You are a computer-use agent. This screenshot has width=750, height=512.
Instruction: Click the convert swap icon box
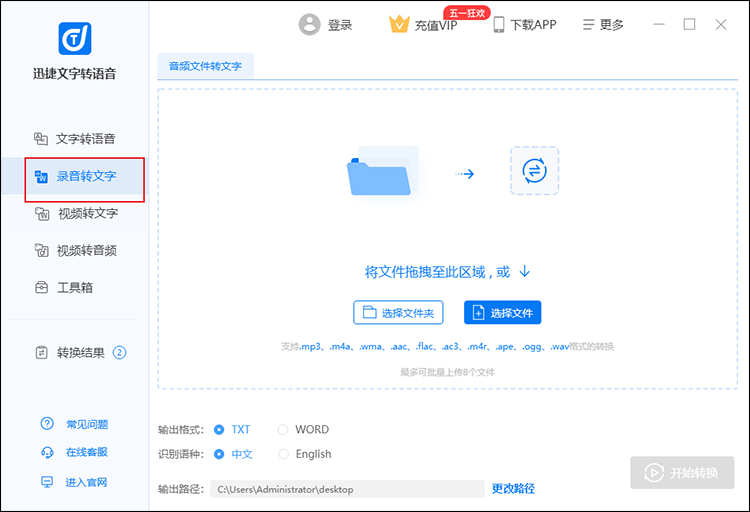click(534, 171)
